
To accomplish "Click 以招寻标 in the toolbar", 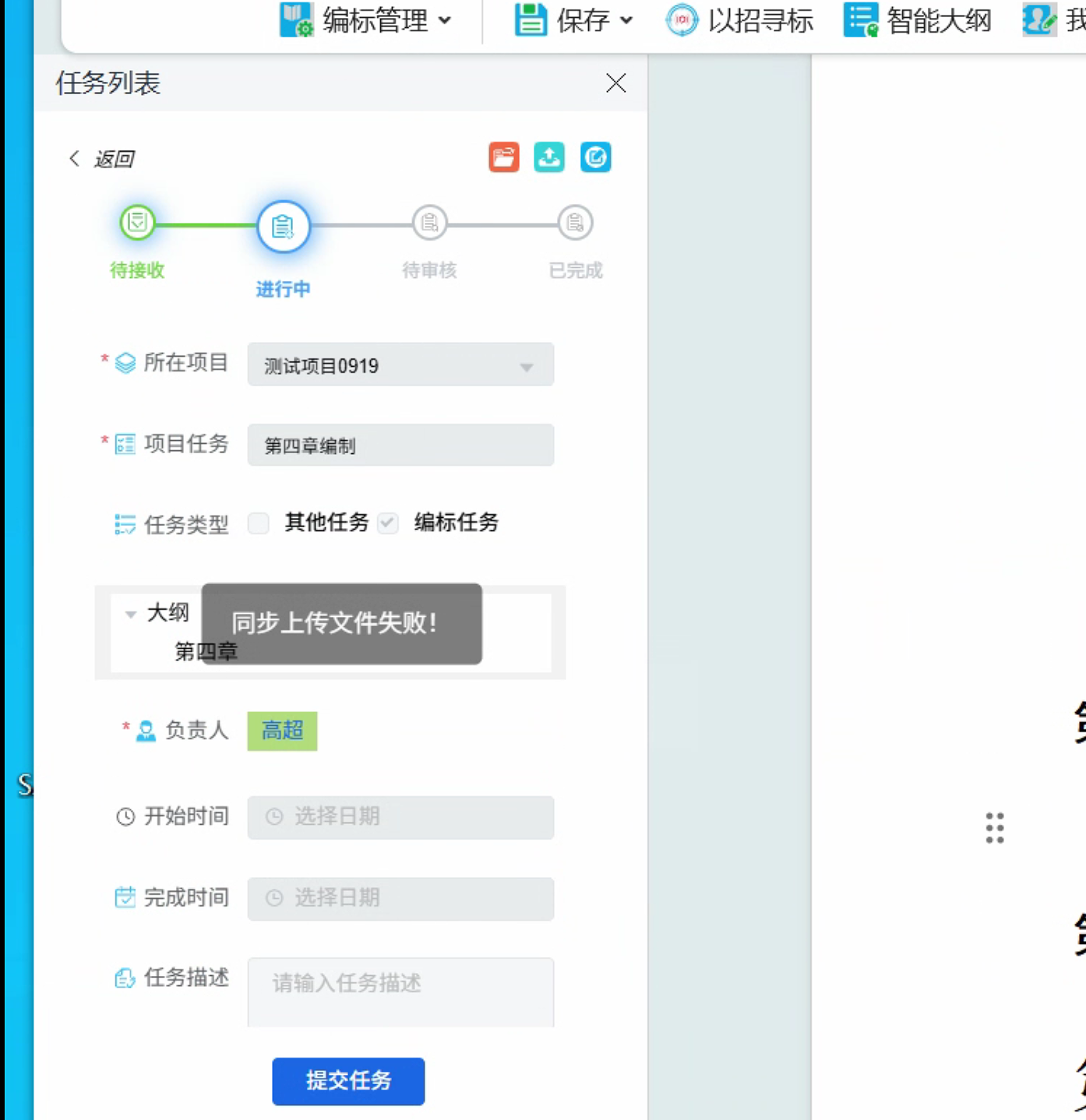I will click(x=739, y=20).
